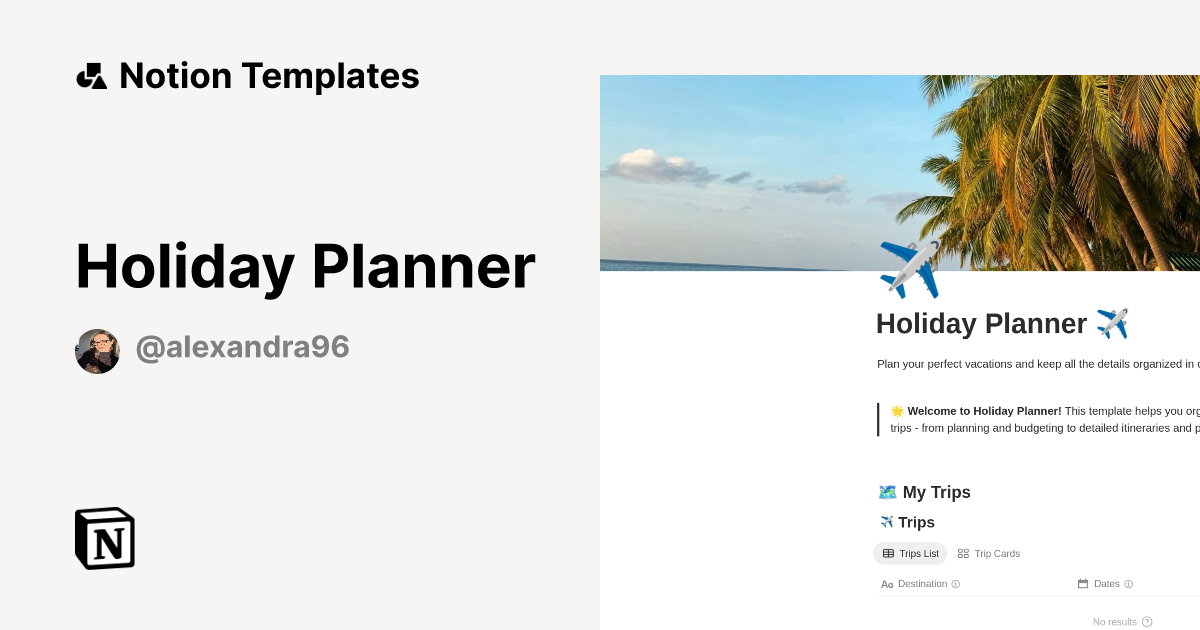The image size is (1200, 630).
Task: Switch to the Trip Cards view tab
Action: pos(988,553)
